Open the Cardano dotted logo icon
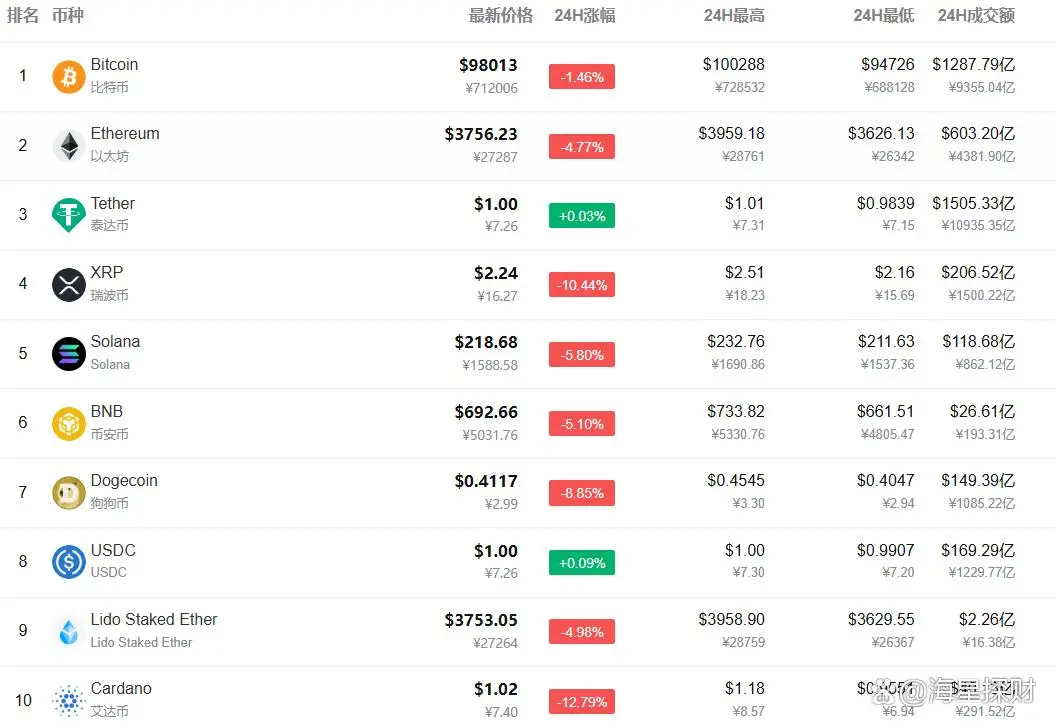This screenshot has width=1057, height=728. pyautogui.click(x=69, y=700)
